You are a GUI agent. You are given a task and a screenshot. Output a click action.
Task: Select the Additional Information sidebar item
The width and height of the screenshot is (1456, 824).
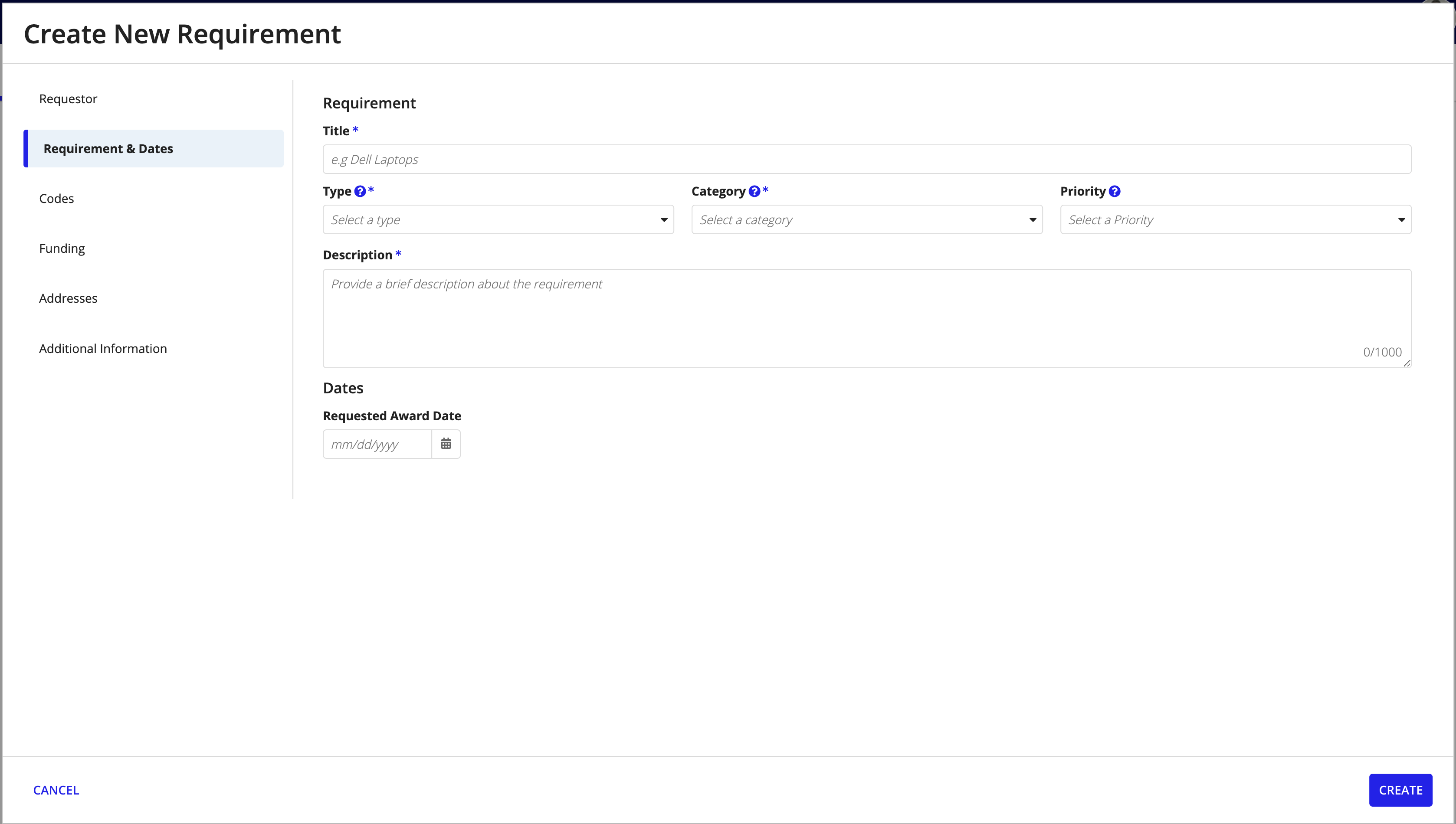(x=103, y=348)
